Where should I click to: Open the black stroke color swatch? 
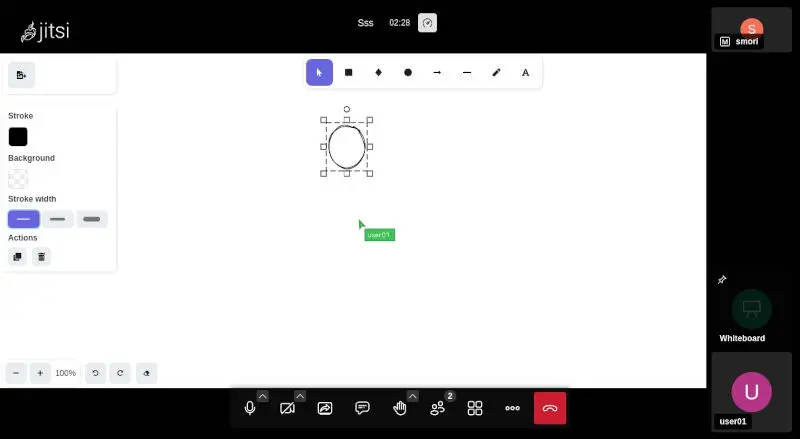click(18, 137)
